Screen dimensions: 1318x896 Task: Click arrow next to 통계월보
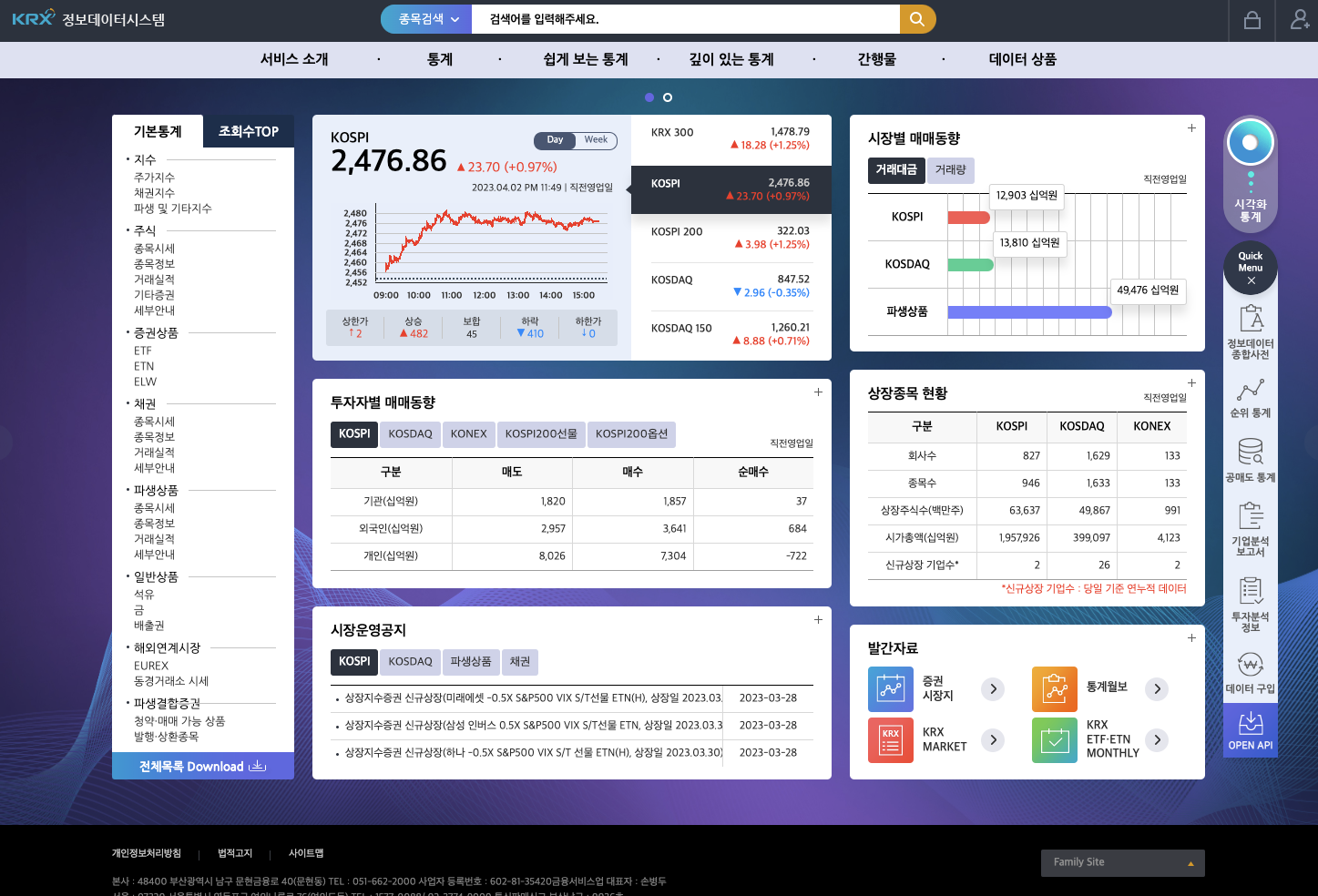[x=1157, y=689]
